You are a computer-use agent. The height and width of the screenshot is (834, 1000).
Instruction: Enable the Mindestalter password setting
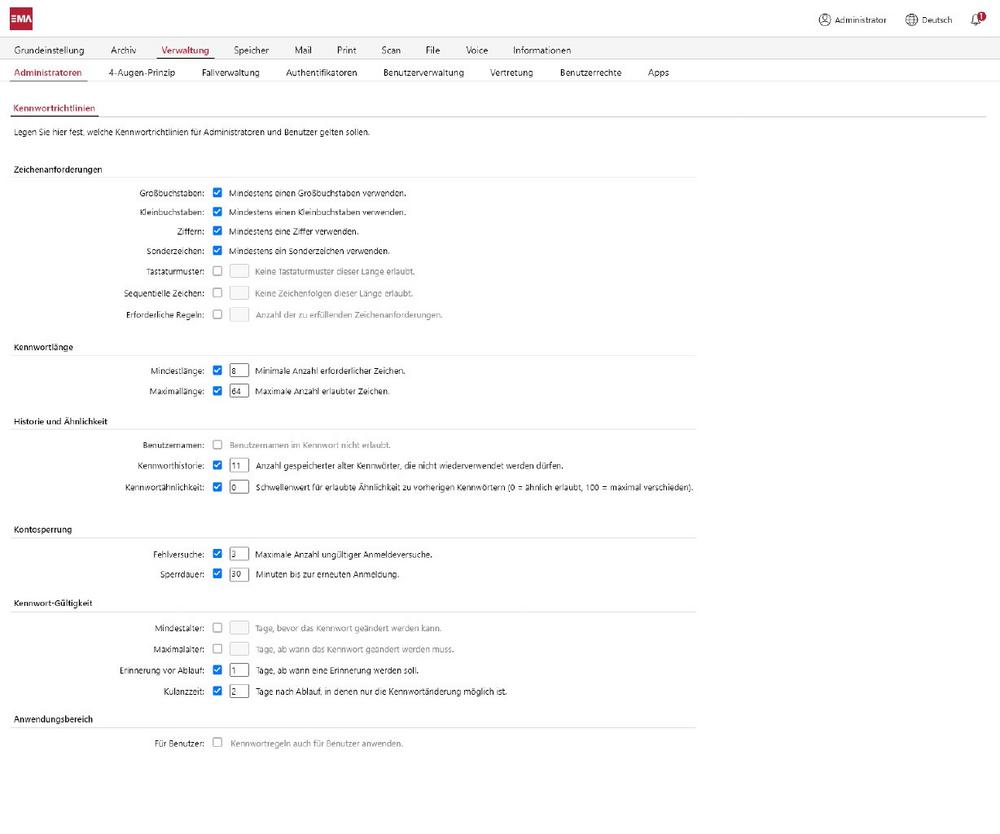click(x=215, y=628)
